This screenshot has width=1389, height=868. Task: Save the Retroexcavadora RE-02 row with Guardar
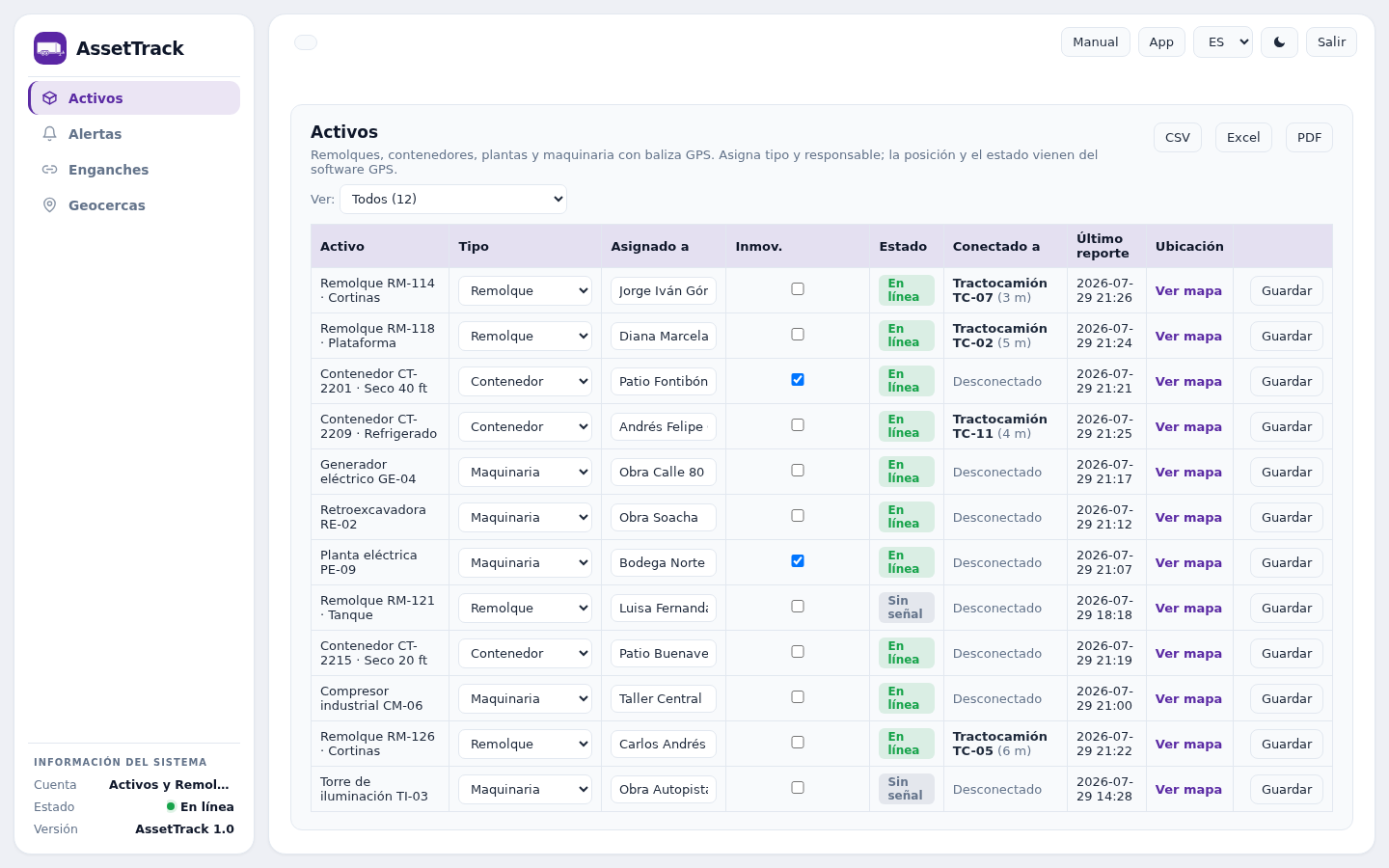[1287, 518]
